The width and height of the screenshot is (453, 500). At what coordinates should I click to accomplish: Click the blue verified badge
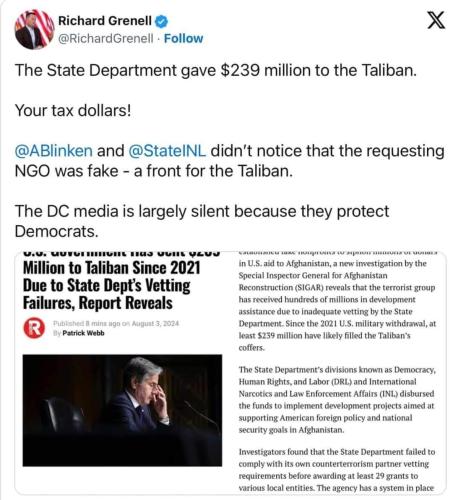click(162, 21)
